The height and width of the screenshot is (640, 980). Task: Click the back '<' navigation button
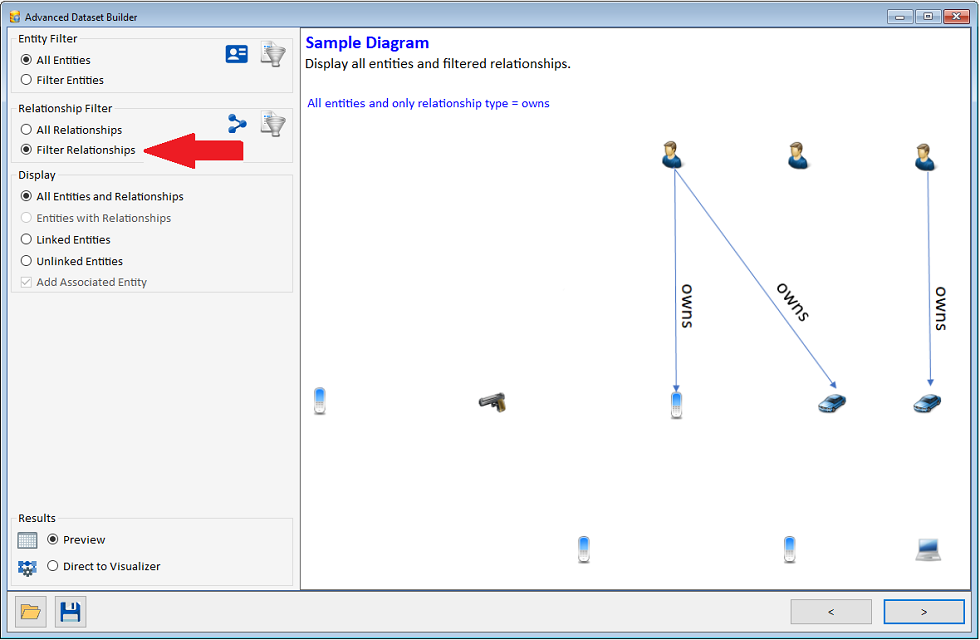[x=831, y=611]
